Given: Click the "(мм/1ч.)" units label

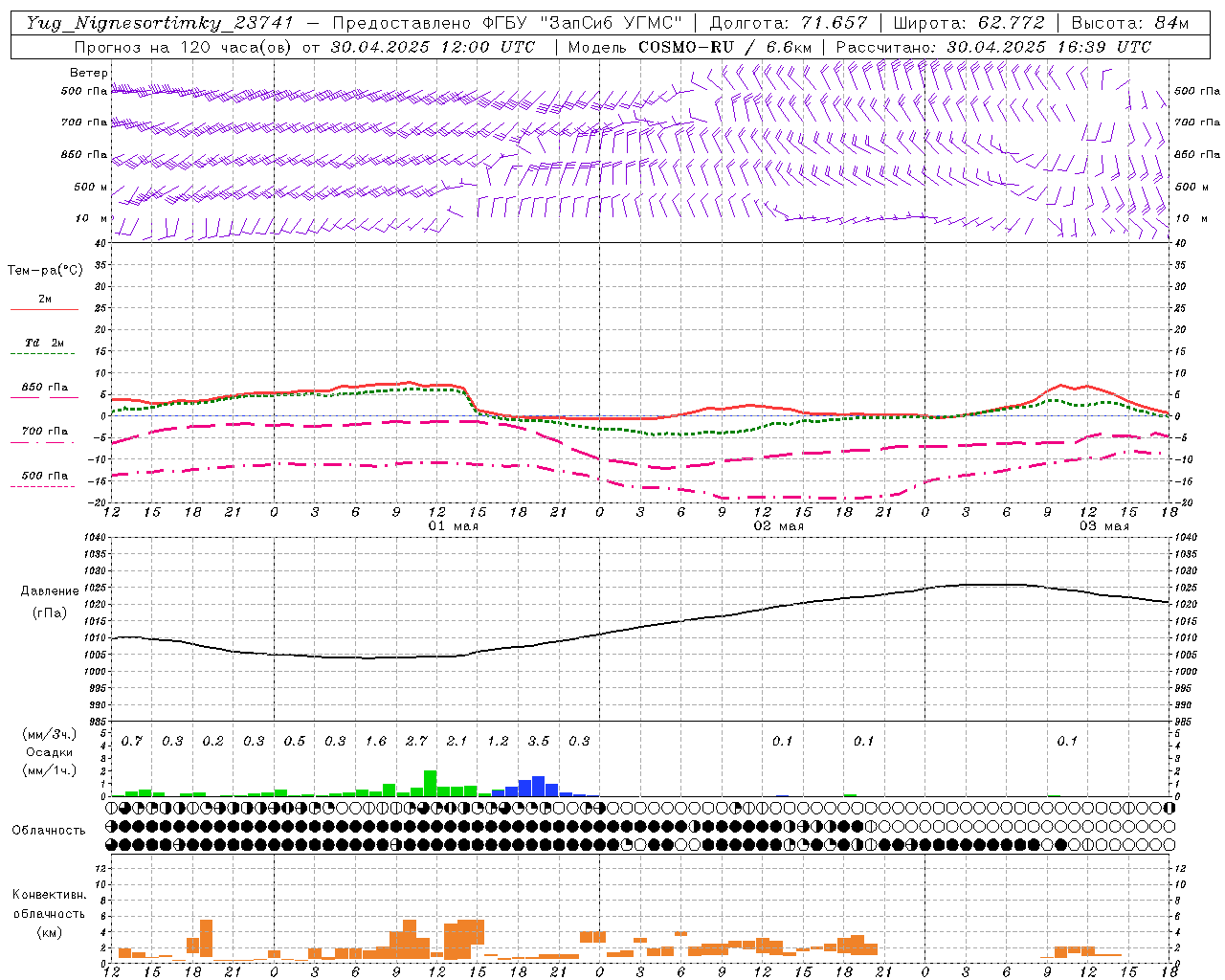Looking at the screenshot, I should point(49,769).
